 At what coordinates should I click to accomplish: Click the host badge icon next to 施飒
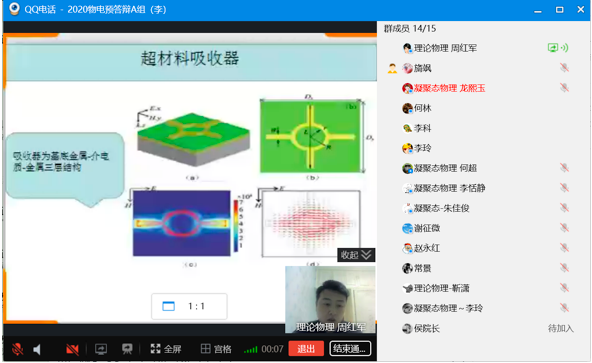[x=392, y=68]
